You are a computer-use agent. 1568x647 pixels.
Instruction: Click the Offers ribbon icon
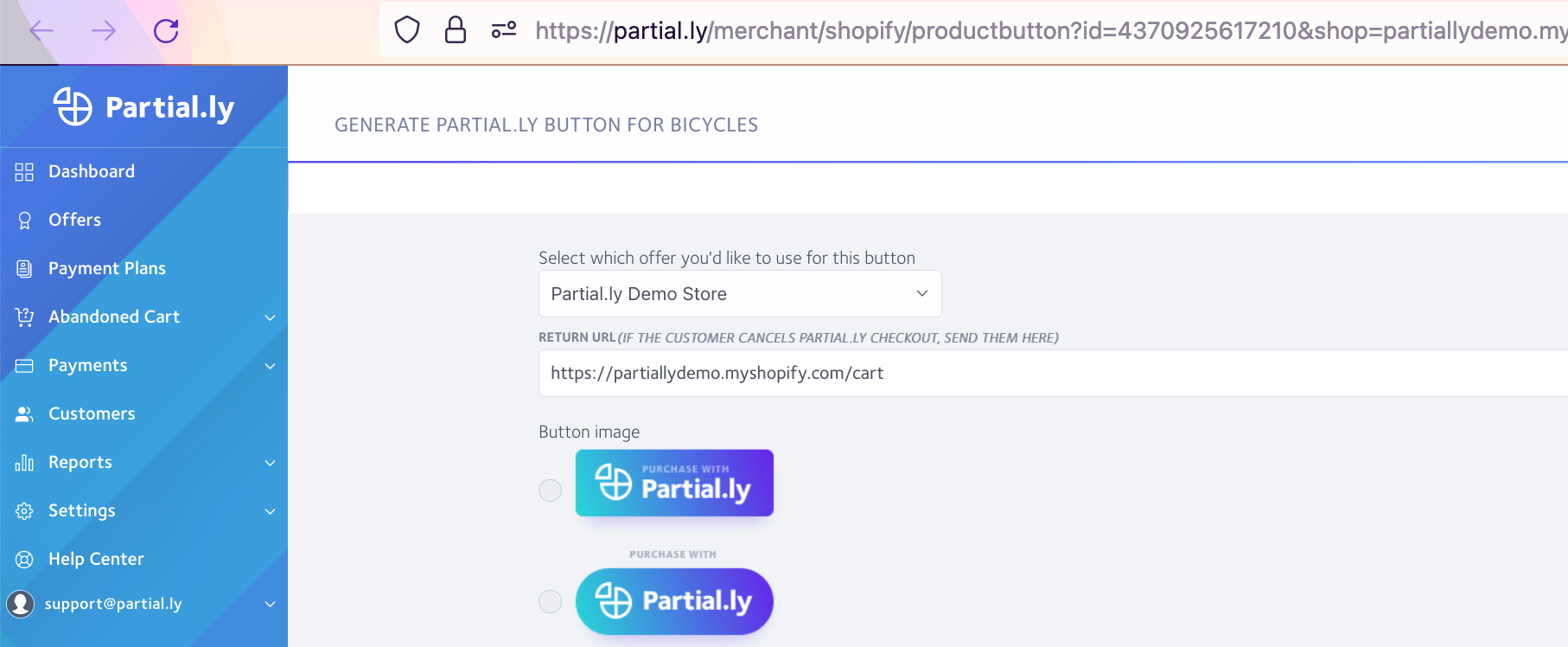[24, 221]
